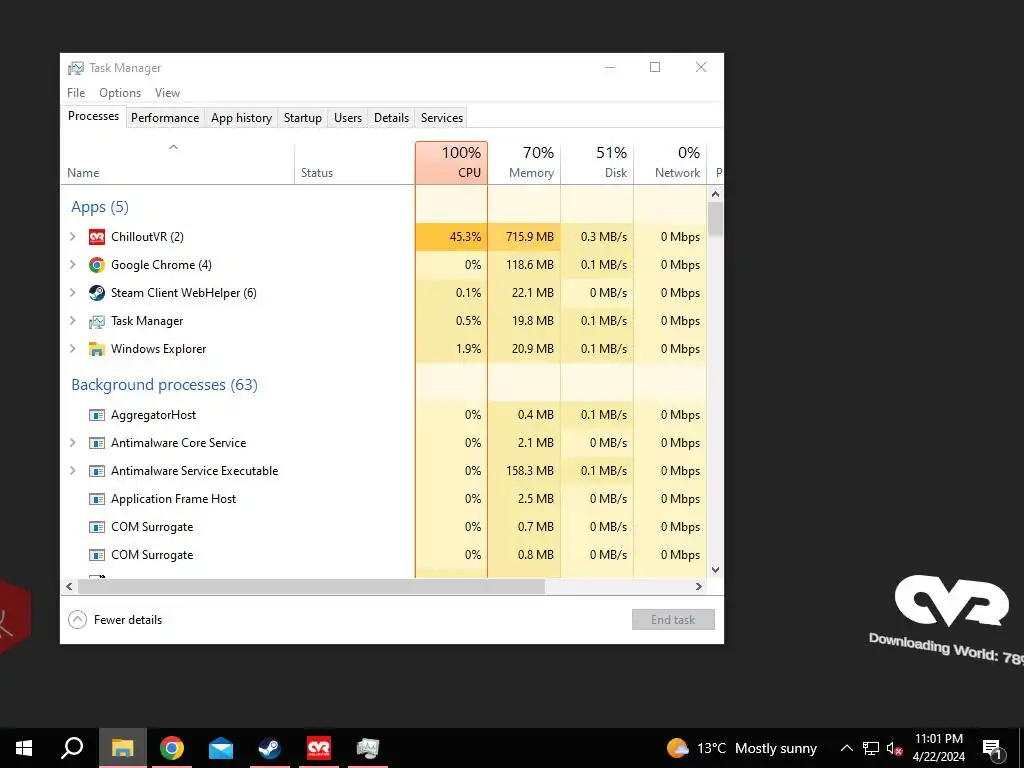Click the vertical scrollbar up arrow
This screenshot has height=768, width=1024.
pyautogui.click(x=715, y=194)
